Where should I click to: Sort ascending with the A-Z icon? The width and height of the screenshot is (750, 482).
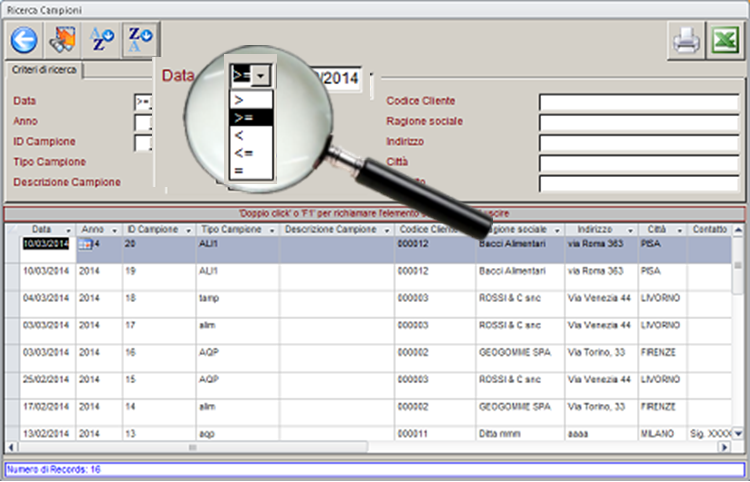coord(102,40)
